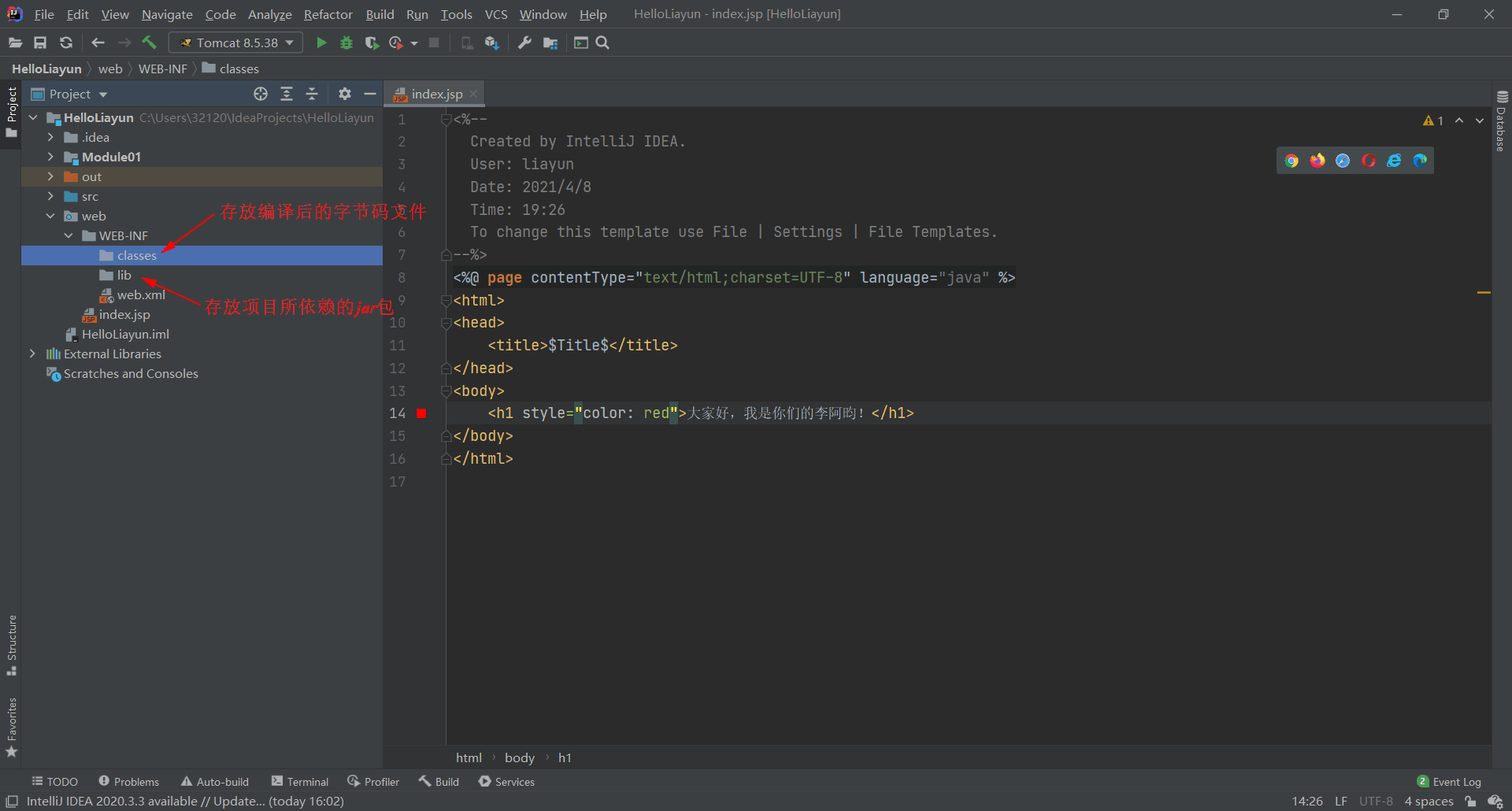1512x811 pixels.
Task: Open the TODO tool window
Action: pyautogui.click(x=54, y=781)
